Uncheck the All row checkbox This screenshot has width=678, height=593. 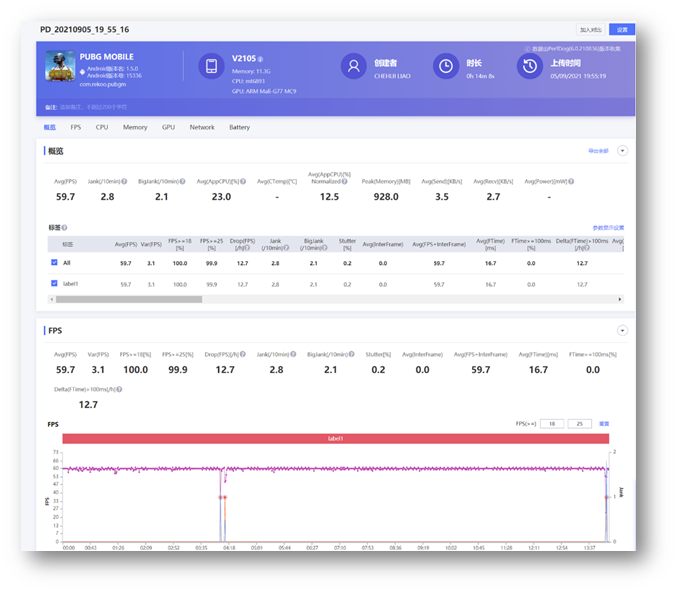coord(54,263)
